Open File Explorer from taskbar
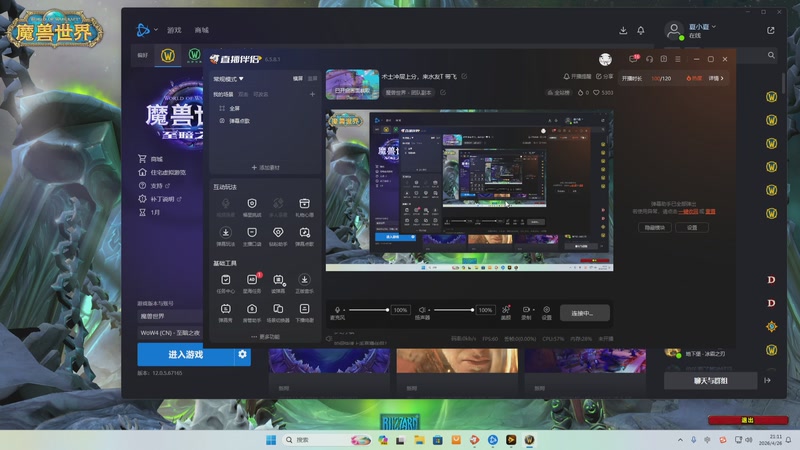 pos(419,440)
